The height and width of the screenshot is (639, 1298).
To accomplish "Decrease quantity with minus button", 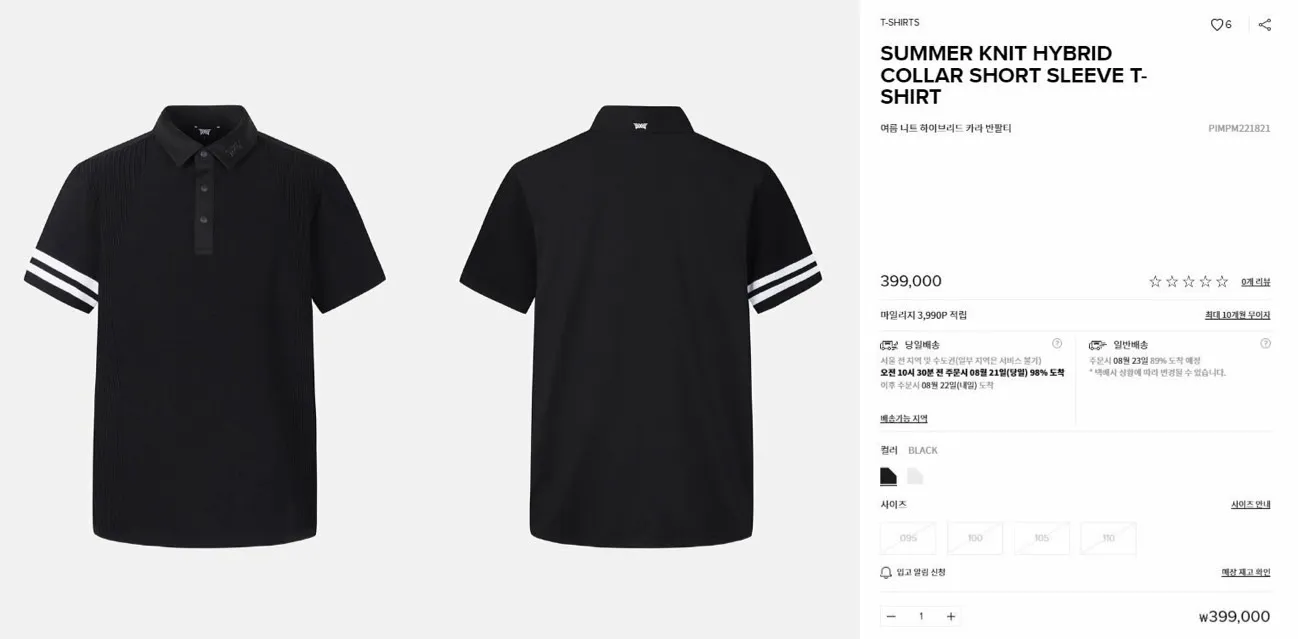I will (x=891, y=616).
